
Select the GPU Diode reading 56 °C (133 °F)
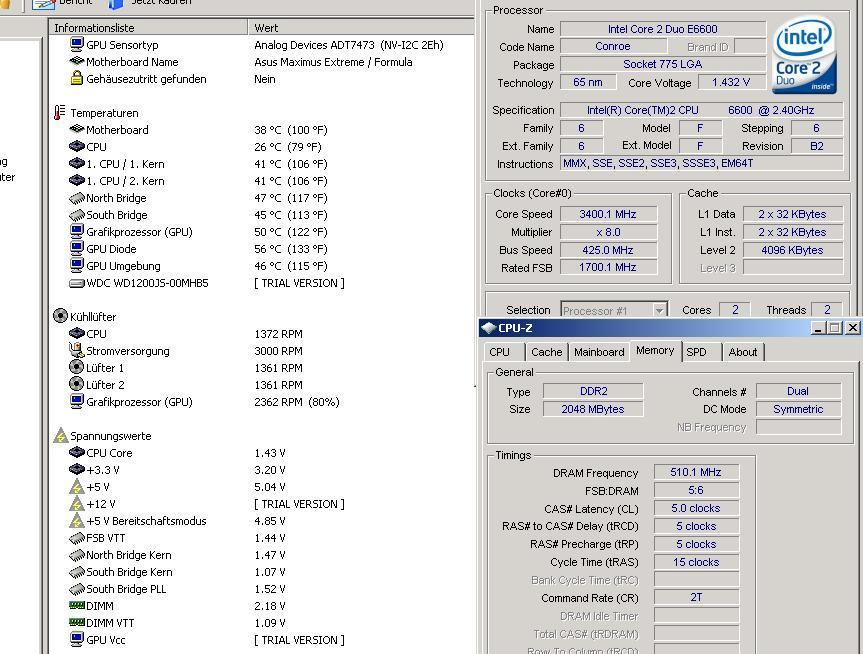coord(291,249)
